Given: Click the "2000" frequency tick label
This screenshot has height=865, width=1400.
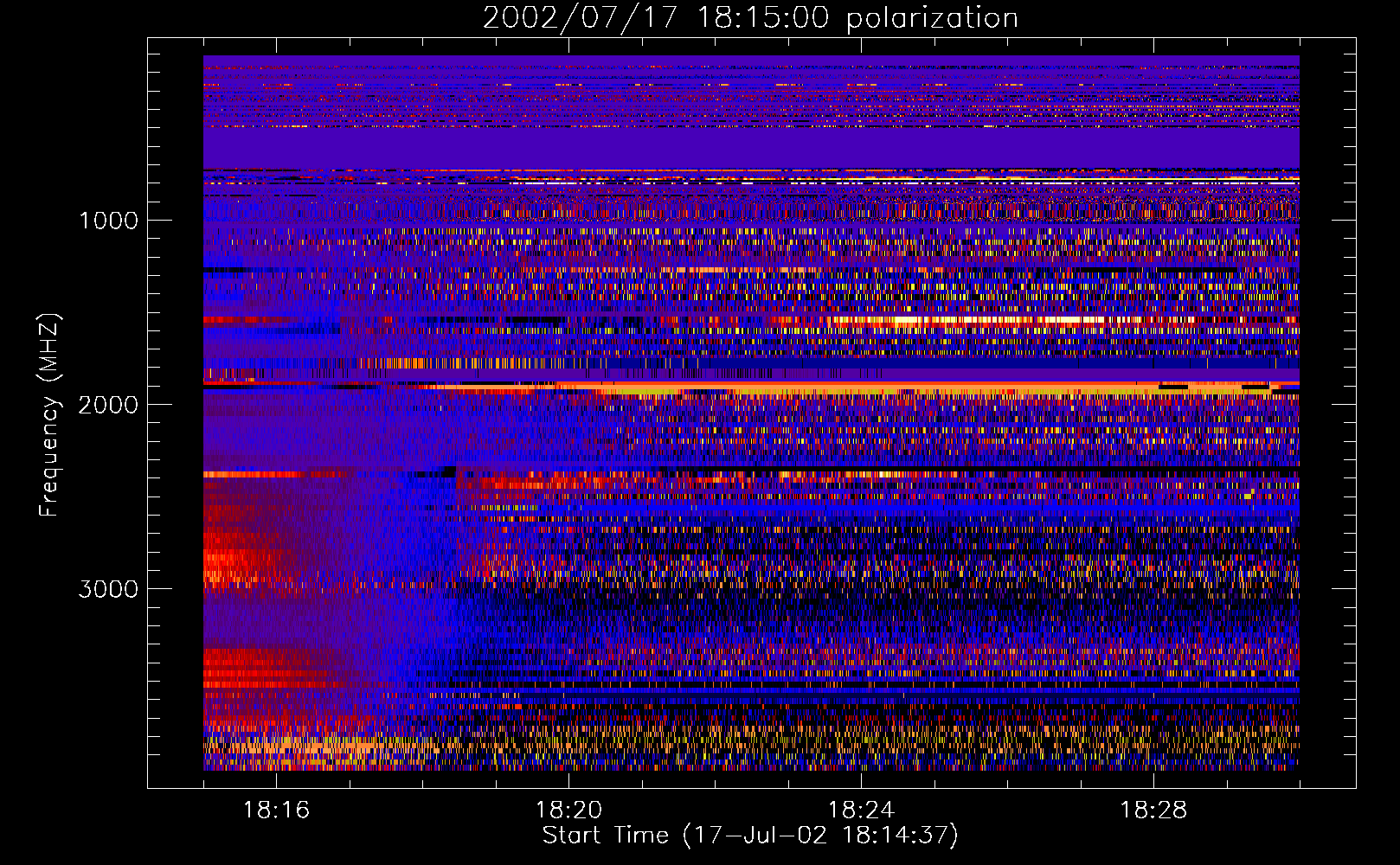Looking at the screenshot, I should coord(108,405).
